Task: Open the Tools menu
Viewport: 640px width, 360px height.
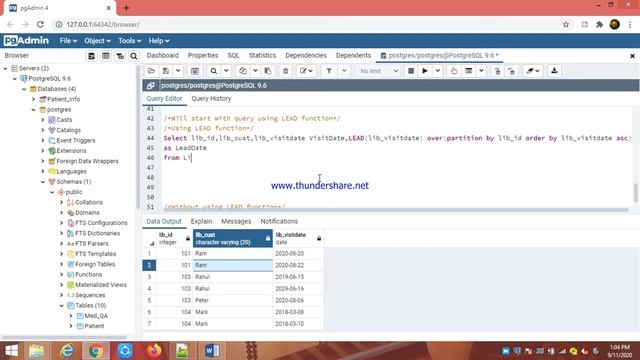Action: coord(129,41)
